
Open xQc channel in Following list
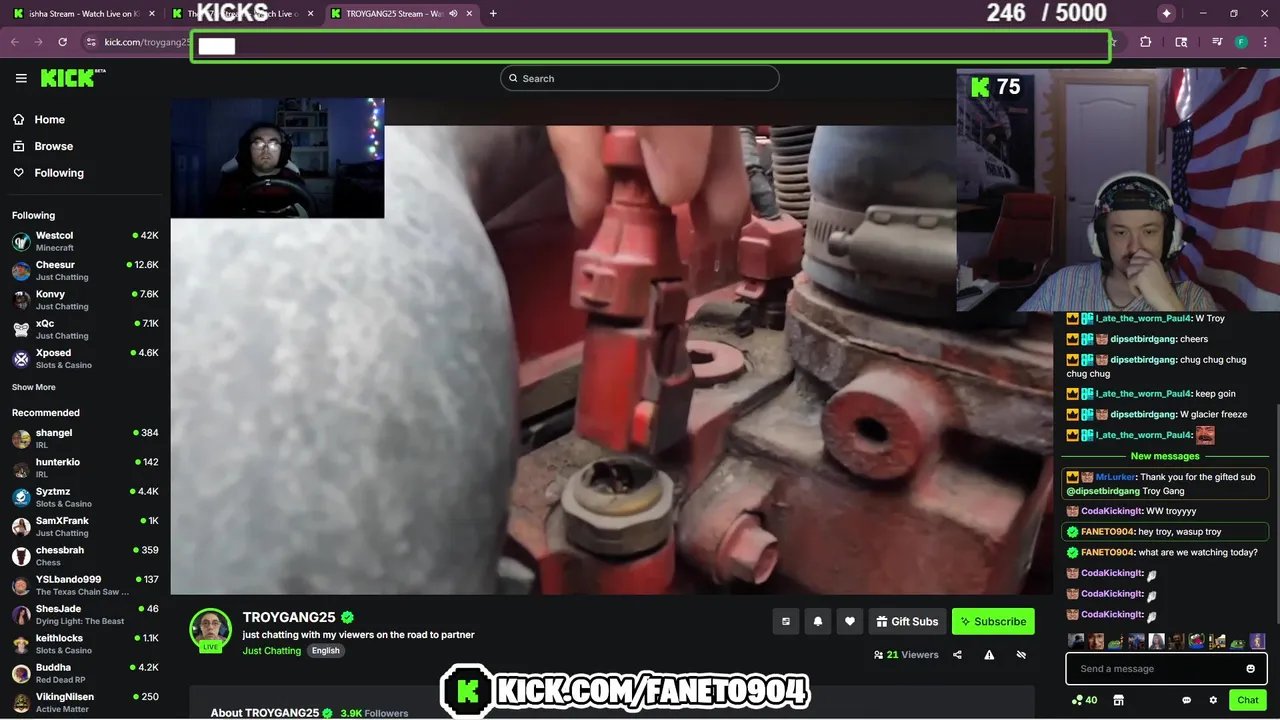(x=85, y=329)
